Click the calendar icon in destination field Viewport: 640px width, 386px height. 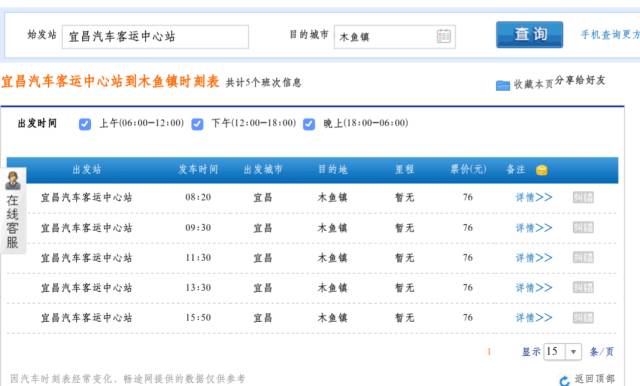(x=444, y=36)
